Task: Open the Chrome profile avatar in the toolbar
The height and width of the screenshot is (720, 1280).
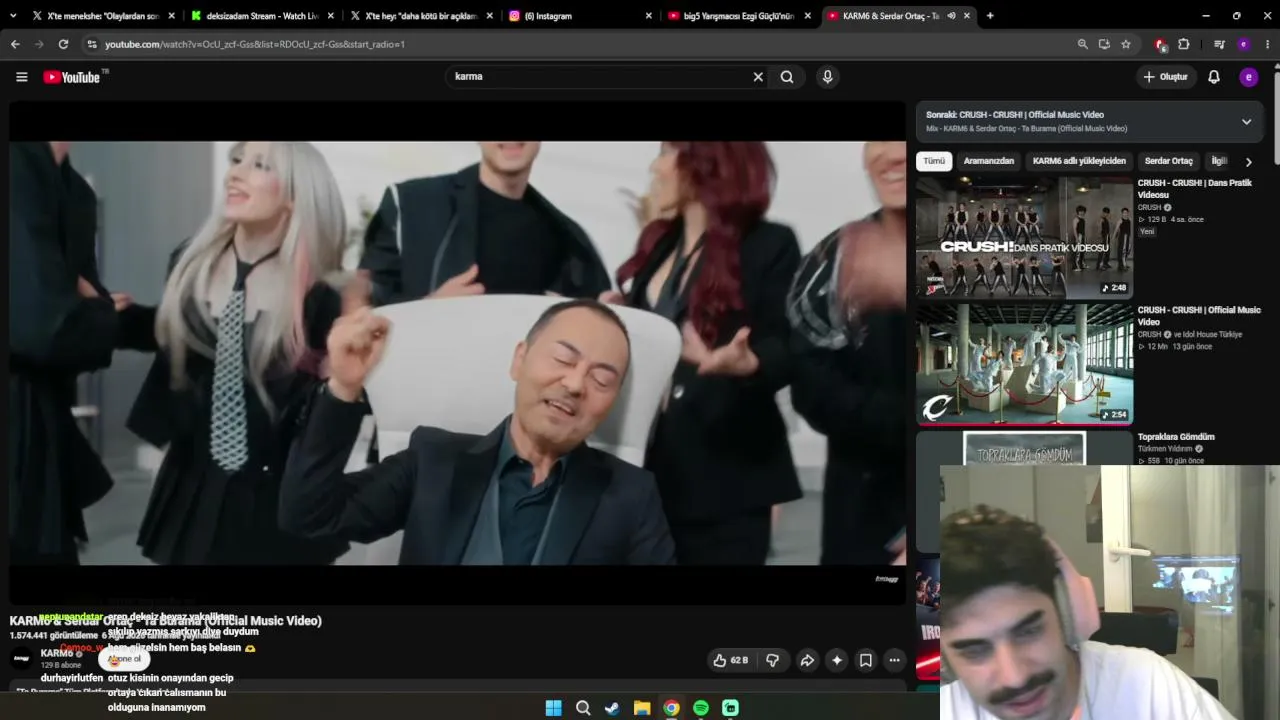Action: (x=1244, y=44)
